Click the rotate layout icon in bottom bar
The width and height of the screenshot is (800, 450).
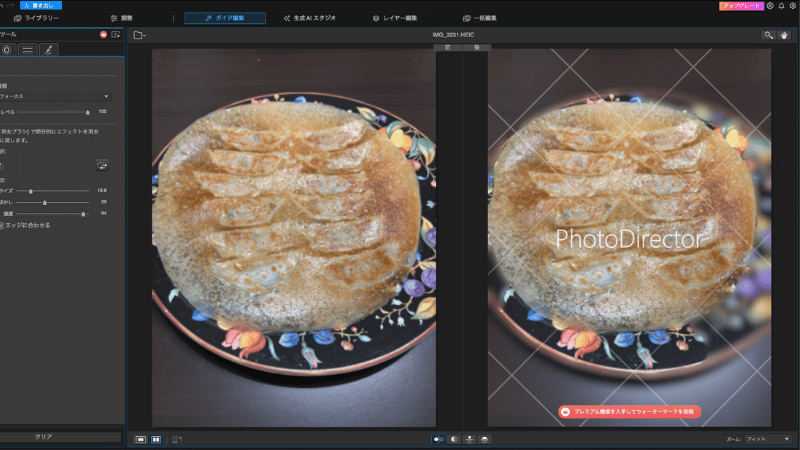pos(177,439)
